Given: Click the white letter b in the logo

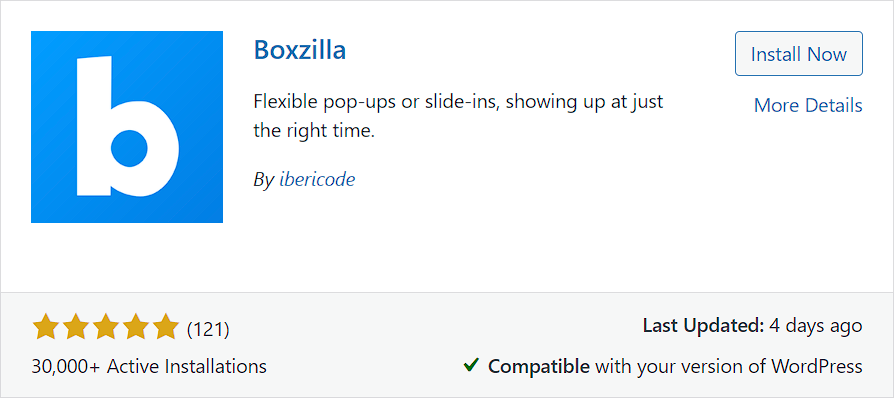Looking at the screenshot, I should coord(127,127).
